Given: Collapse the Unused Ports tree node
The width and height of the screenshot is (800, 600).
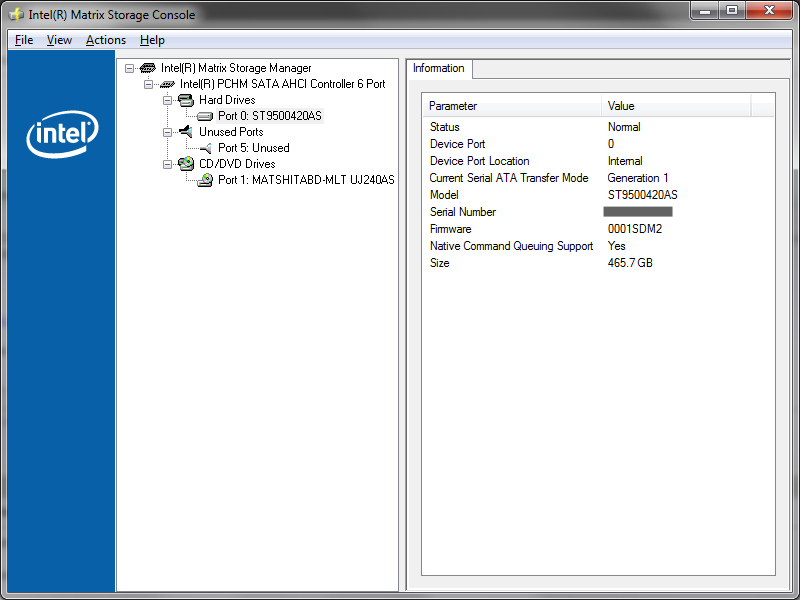Looking at the screenshot, I should (x=167, y=132).
